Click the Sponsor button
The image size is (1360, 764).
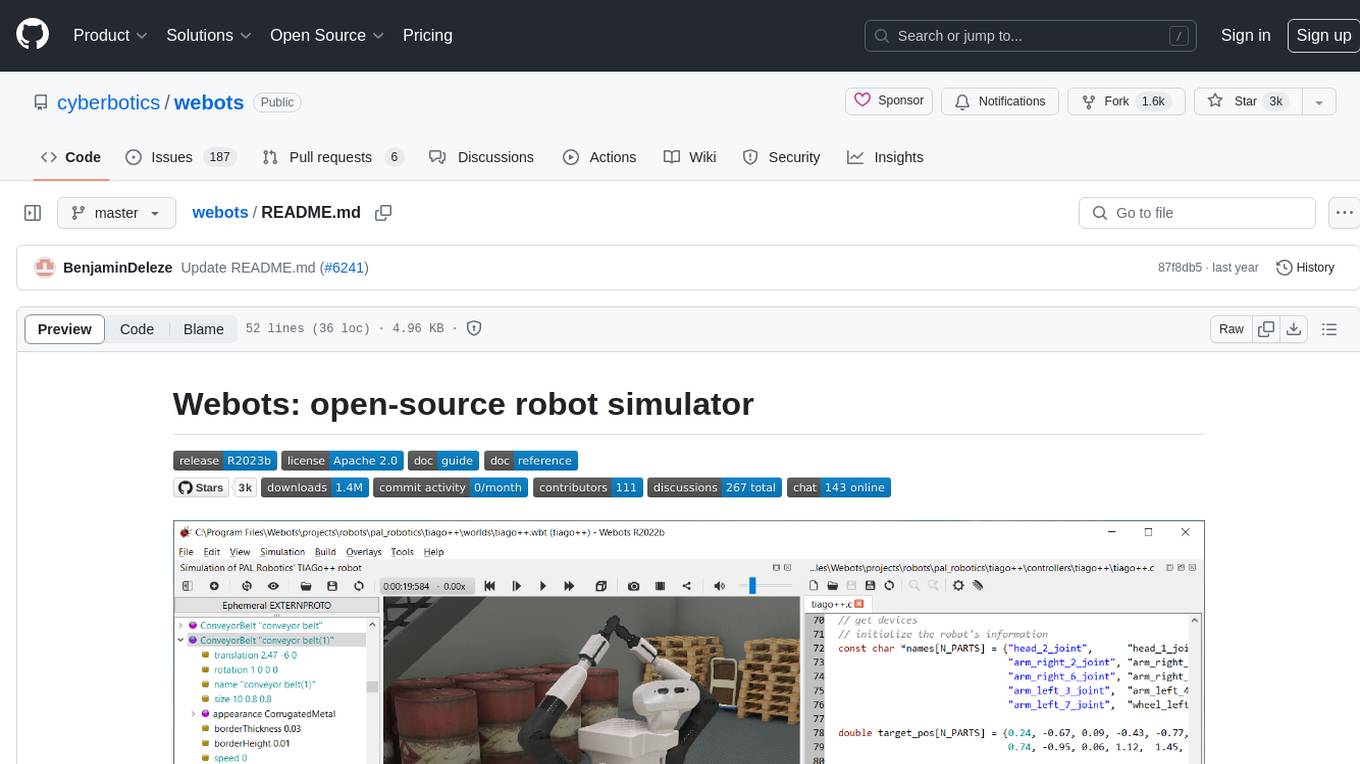pyautogui.click(x=889, y=101)
